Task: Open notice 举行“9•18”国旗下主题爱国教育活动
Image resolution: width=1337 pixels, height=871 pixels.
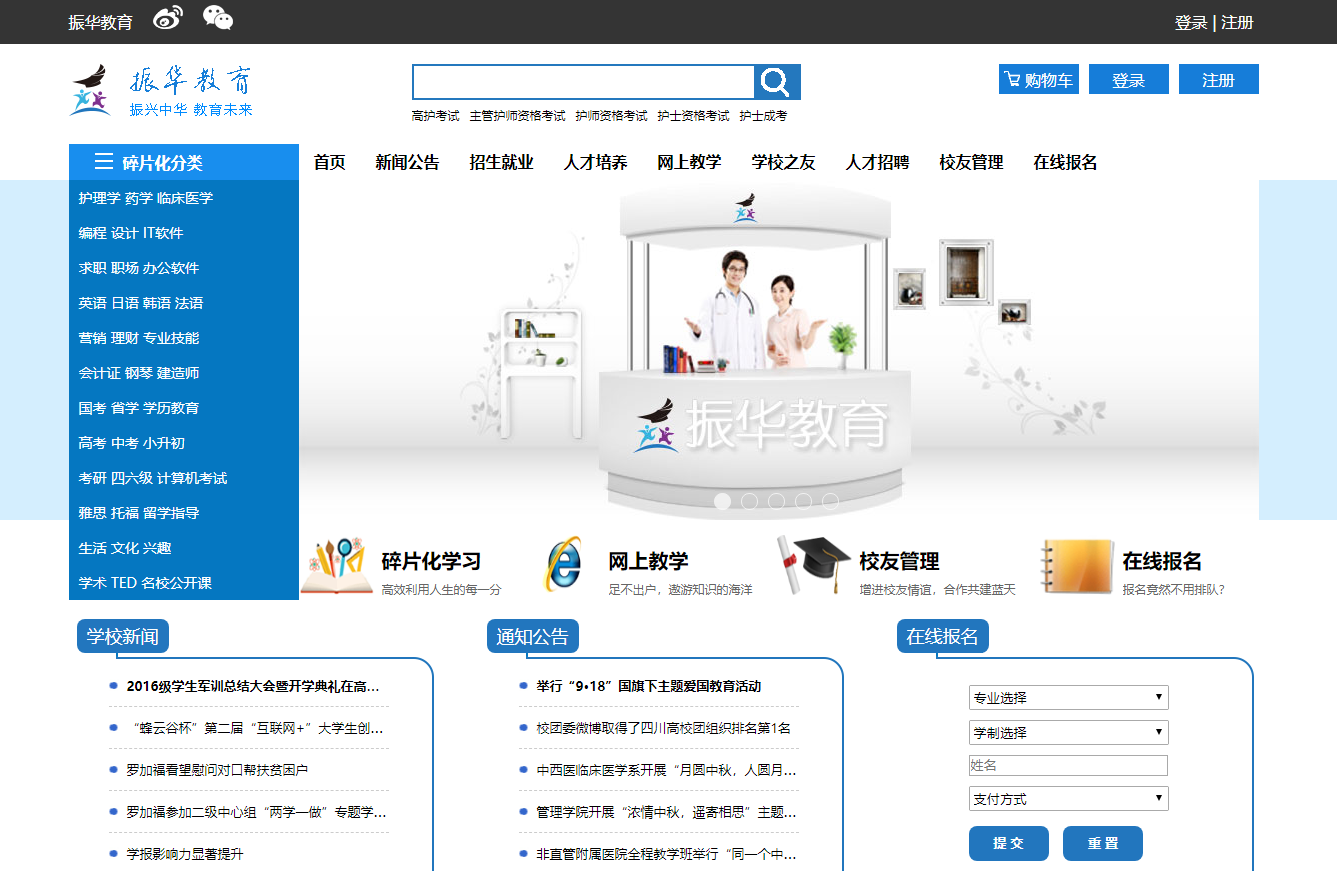Action: [649, 686]
